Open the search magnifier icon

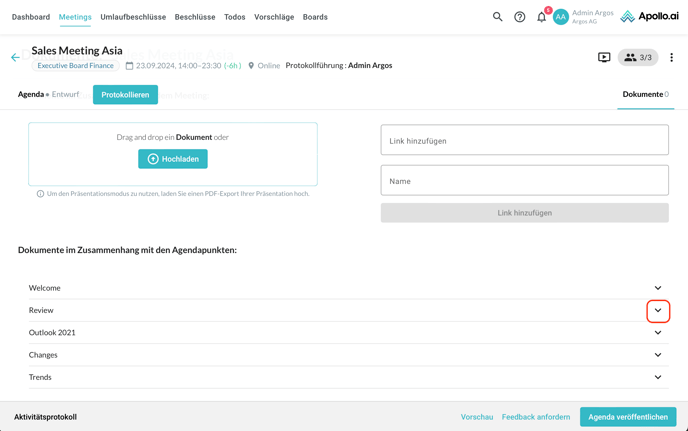click(x=497, y=17)
